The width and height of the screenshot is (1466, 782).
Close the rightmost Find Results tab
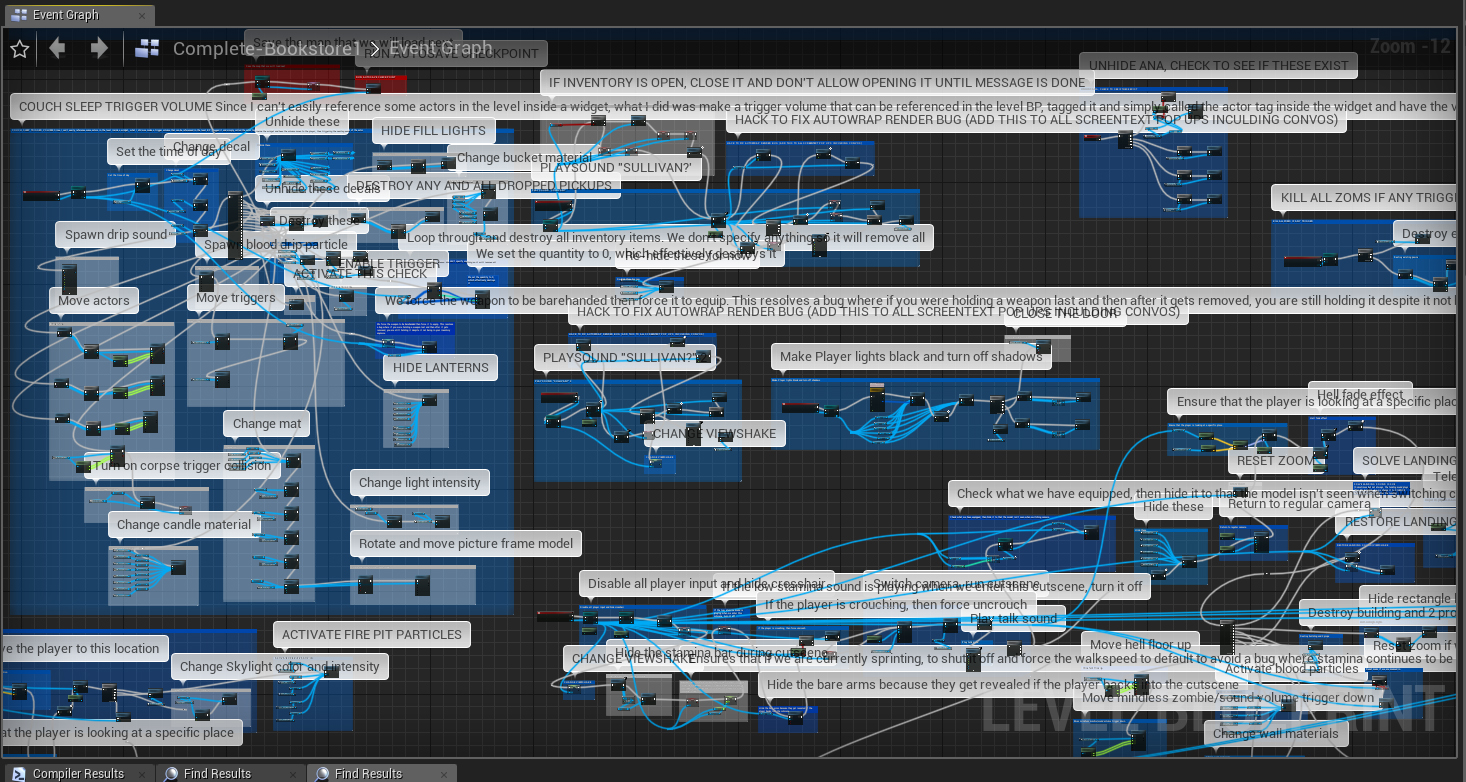446,774
